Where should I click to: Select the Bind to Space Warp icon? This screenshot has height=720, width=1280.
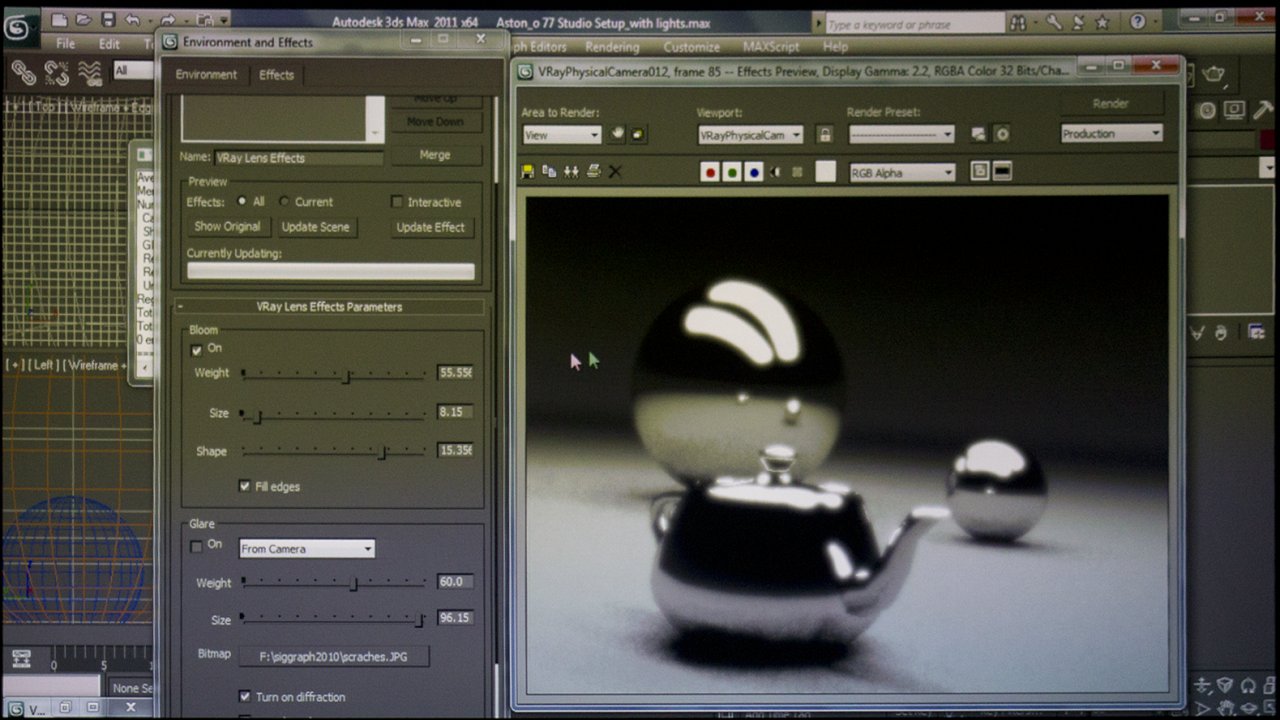click(x=90, y=73)
